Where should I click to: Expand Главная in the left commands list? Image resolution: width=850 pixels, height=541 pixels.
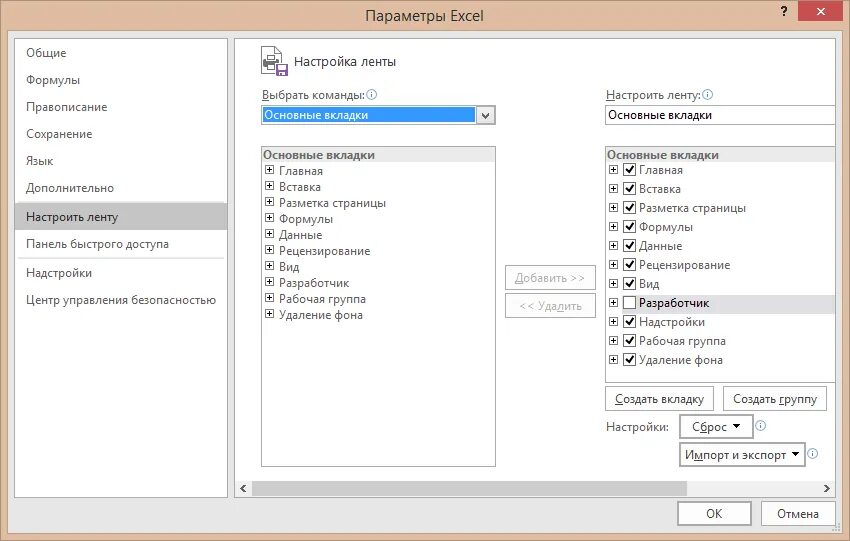(269, 170)
